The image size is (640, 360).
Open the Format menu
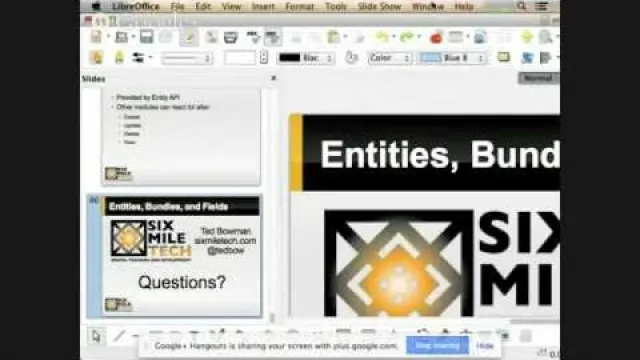coord(299,7)
